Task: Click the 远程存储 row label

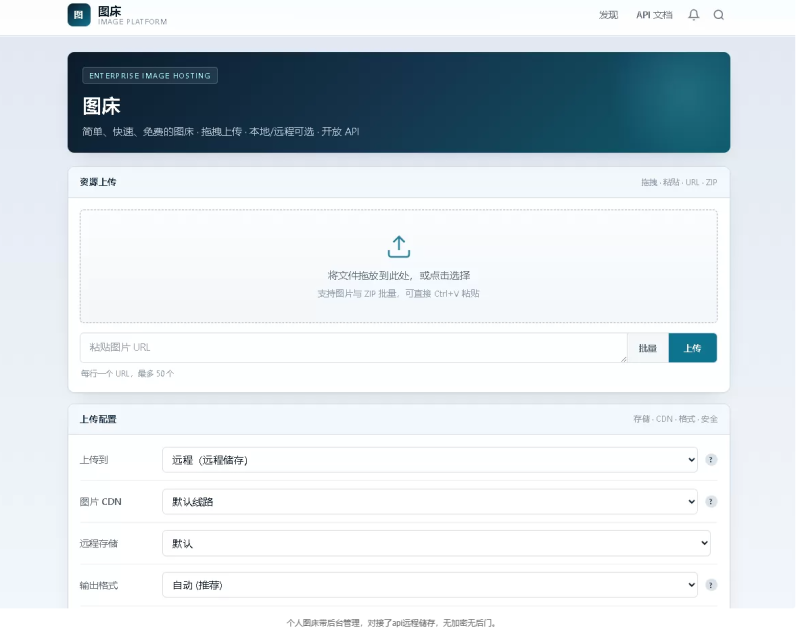Action: [98, 543]
